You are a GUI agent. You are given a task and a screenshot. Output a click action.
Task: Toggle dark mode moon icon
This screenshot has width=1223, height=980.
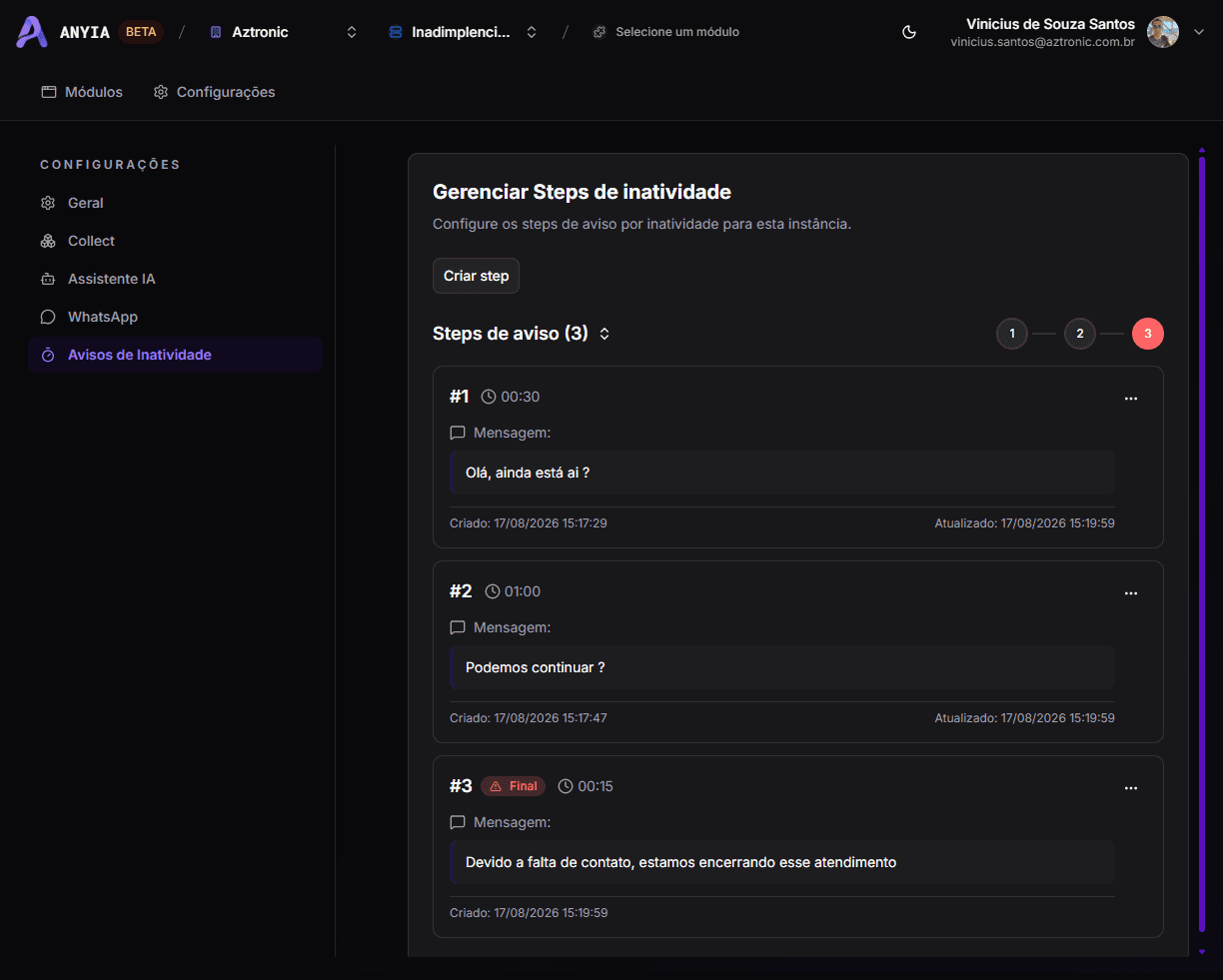pos(909,32)
